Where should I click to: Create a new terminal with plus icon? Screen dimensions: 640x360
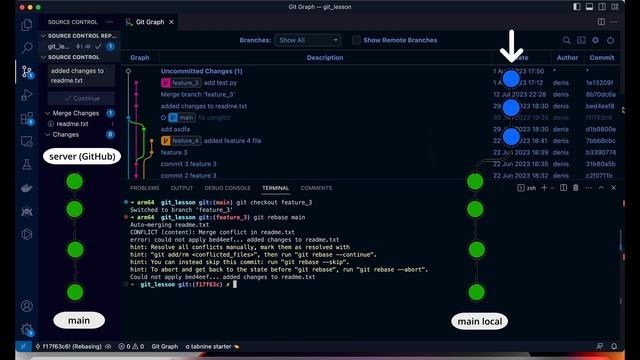[x=544, y=188]
